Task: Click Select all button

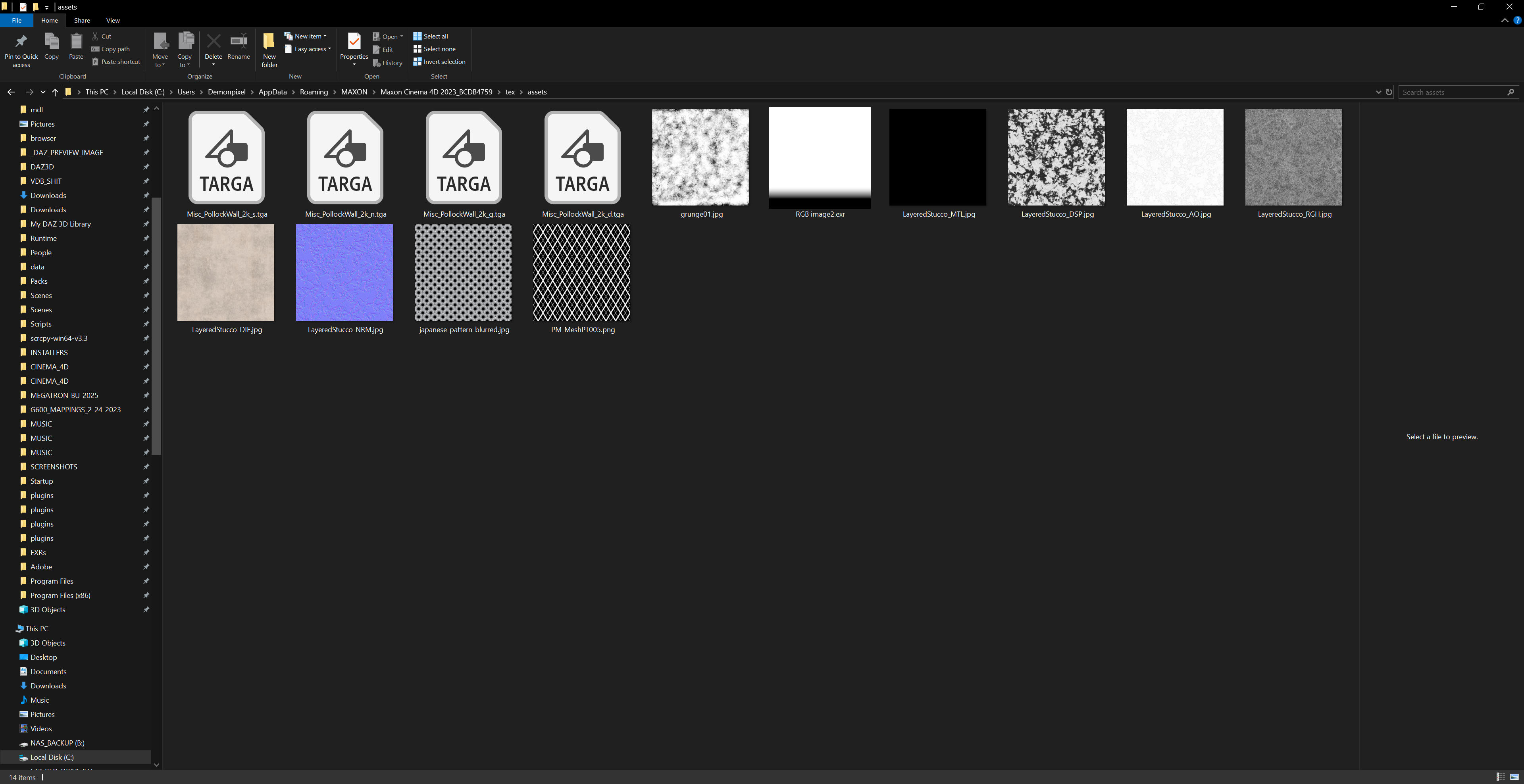Action: coord(431,36)
